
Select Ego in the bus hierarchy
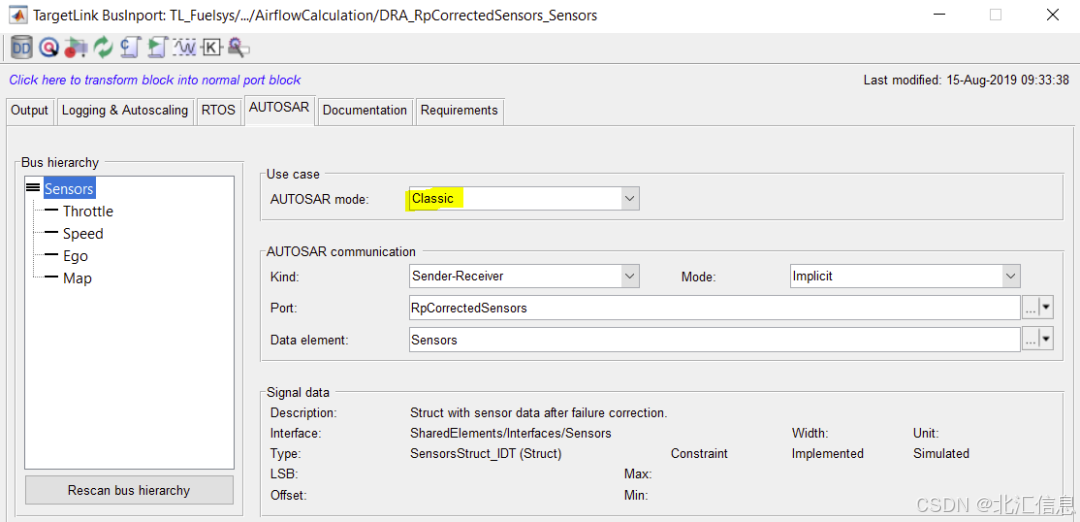coord(75,256)
